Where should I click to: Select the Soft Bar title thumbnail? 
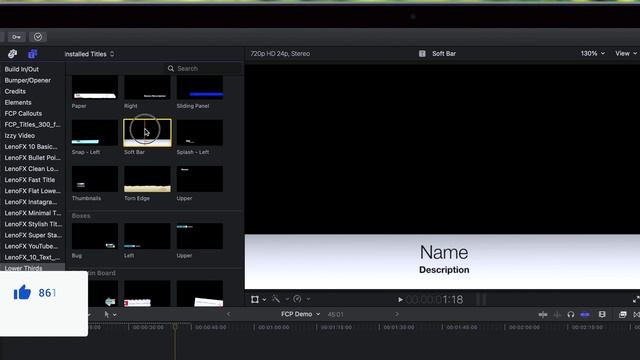point(147,133)
